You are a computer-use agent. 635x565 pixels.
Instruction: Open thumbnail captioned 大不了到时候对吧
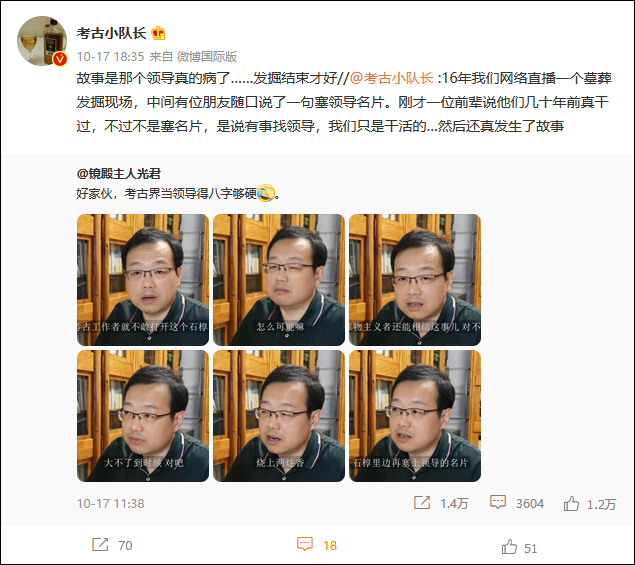point(143,416)
